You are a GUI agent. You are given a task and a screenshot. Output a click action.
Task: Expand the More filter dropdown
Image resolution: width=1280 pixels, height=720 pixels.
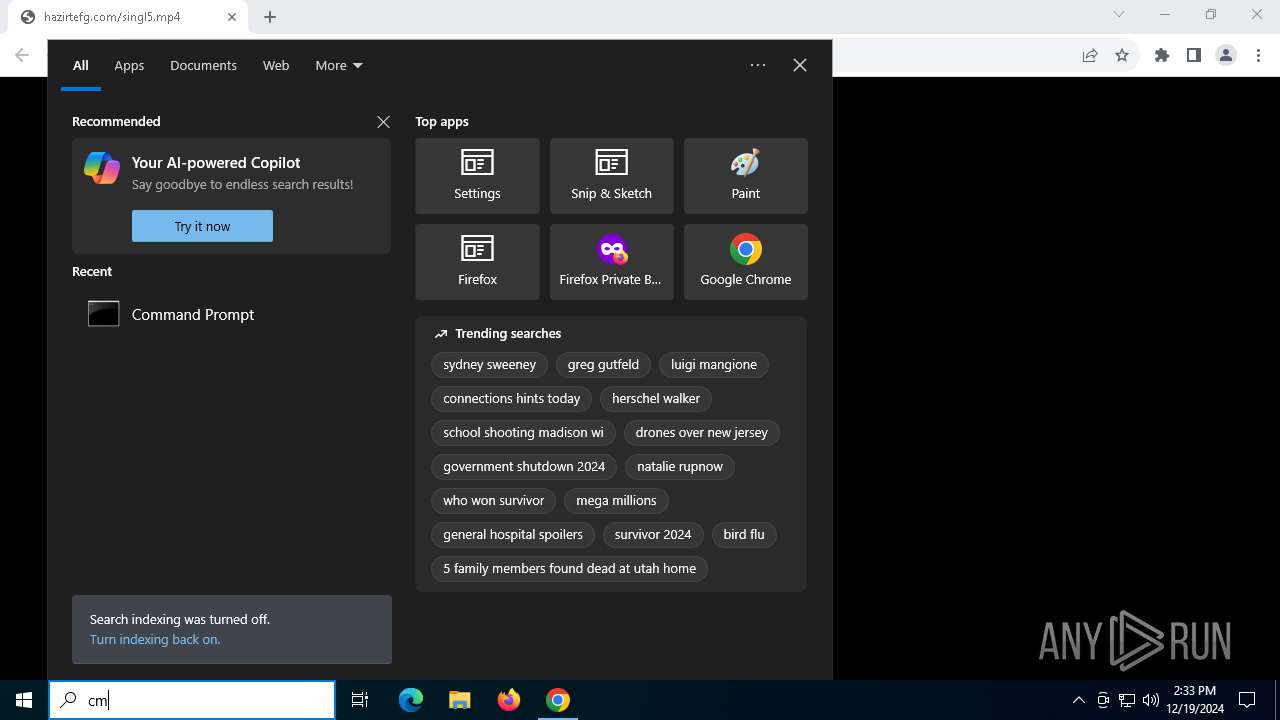coord(339,65)
